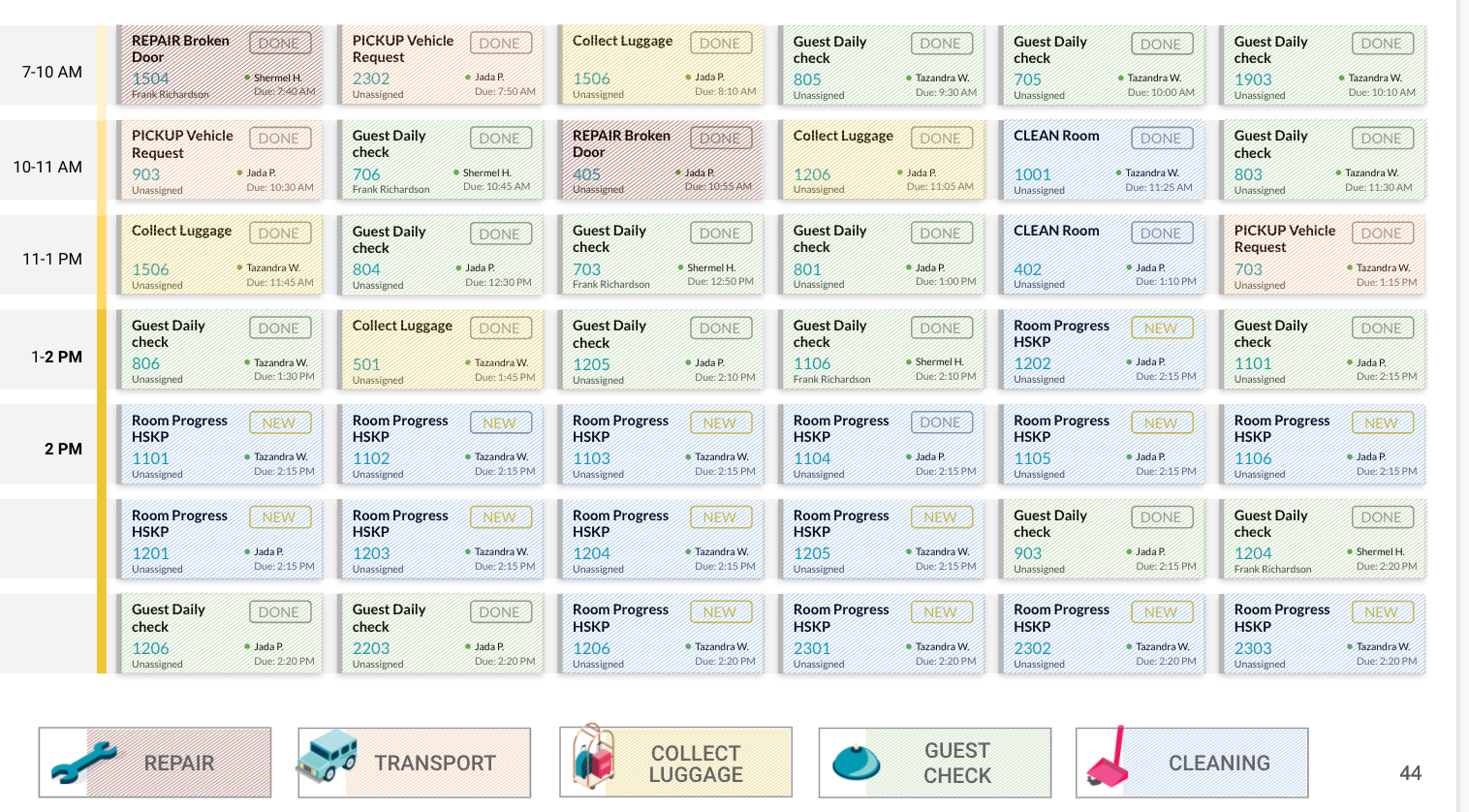Open the PICKUP Vehicle Request 2302 card
The width and height of the screenshot is (1469, 812).
(x=402, y=49)
